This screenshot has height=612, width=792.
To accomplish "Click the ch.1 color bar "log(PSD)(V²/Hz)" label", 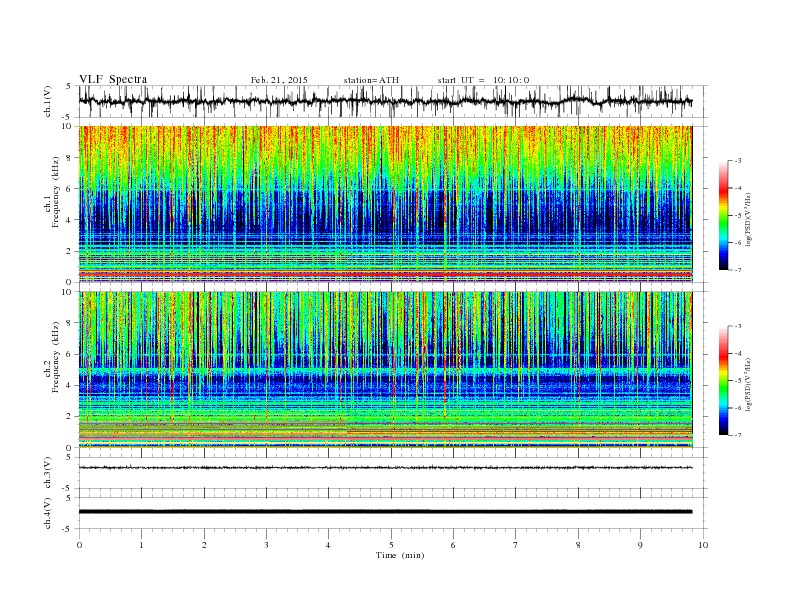I will pos(748,219).
